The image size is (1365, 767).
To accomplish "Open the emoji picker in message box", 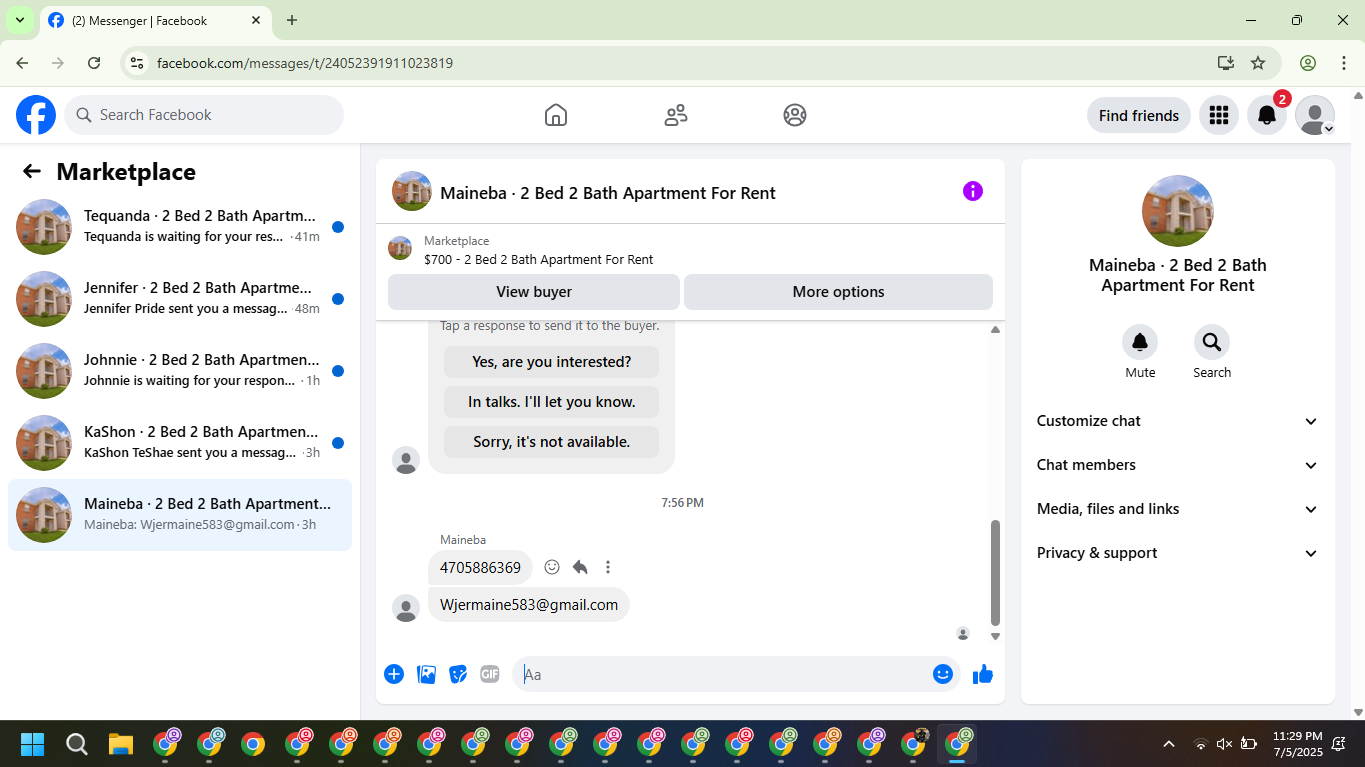I will [942, 674].
